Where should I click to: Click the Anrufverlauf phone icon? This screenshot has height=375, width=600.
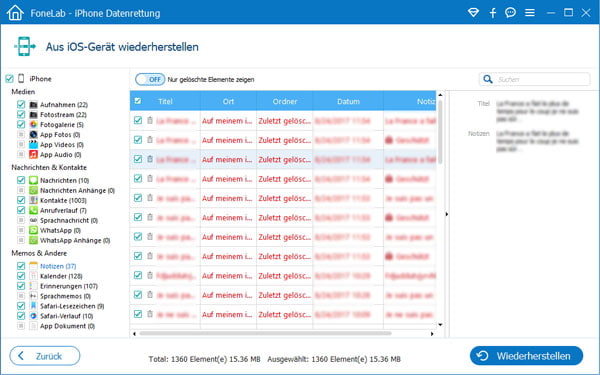pos(34,210)
